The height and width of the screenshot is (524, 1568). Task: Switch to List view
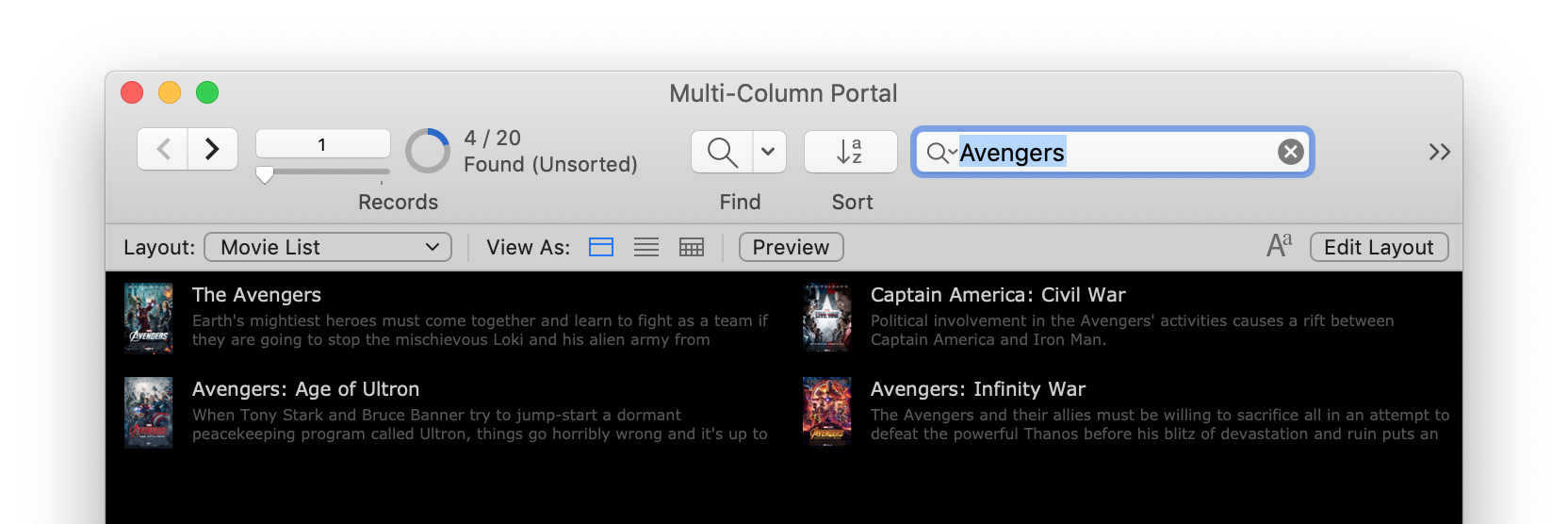pyautogui.click(x=646, y=247)
